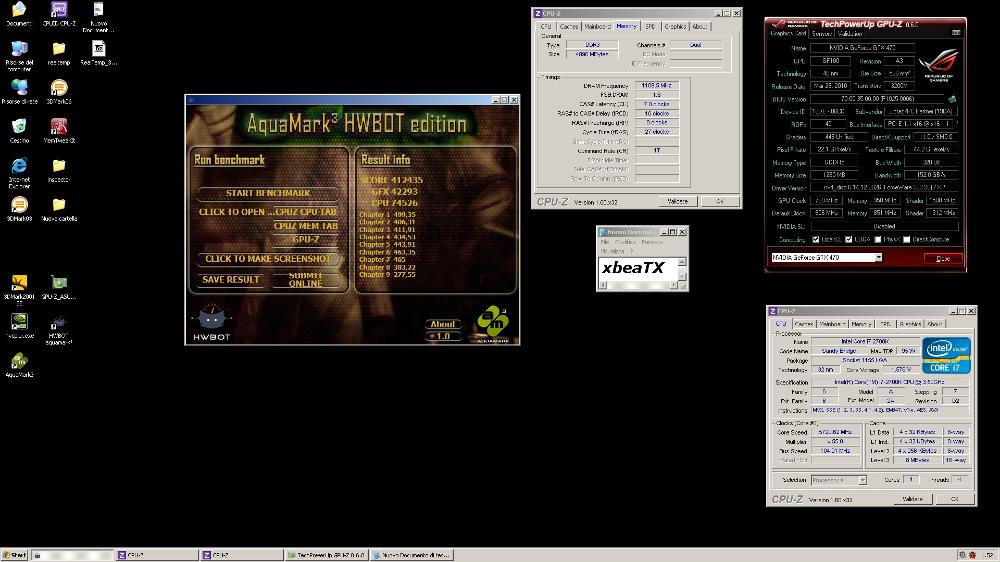Click the green AquaMark logo icon
The height and width of the screenshot is (562, 1000).
[x=492, y=323]
